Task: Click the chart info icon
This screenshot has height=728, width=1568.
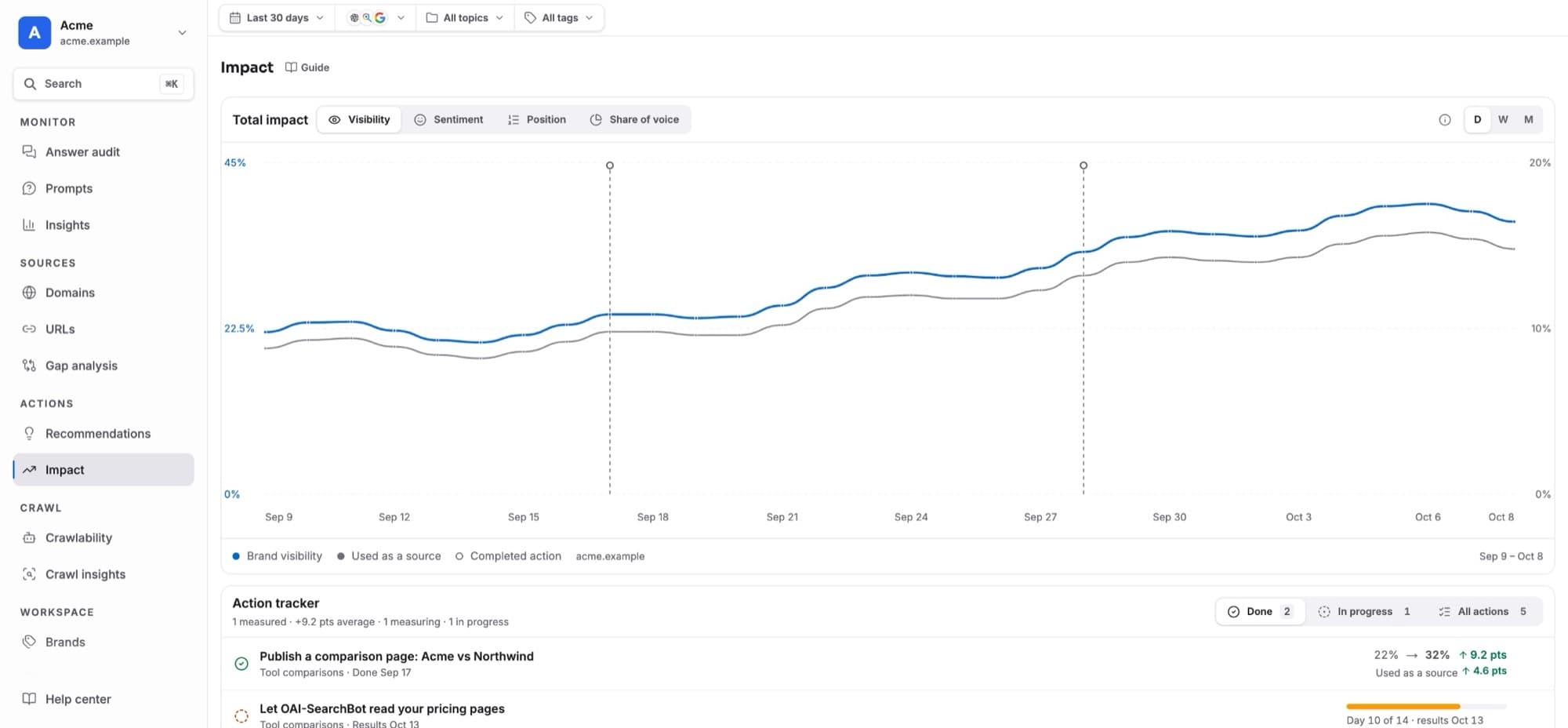Action: [1445, 120]
